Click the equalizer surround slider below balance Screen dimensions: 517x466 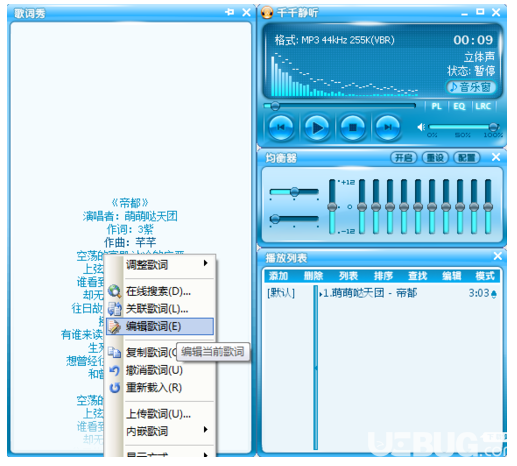point(294,219)
